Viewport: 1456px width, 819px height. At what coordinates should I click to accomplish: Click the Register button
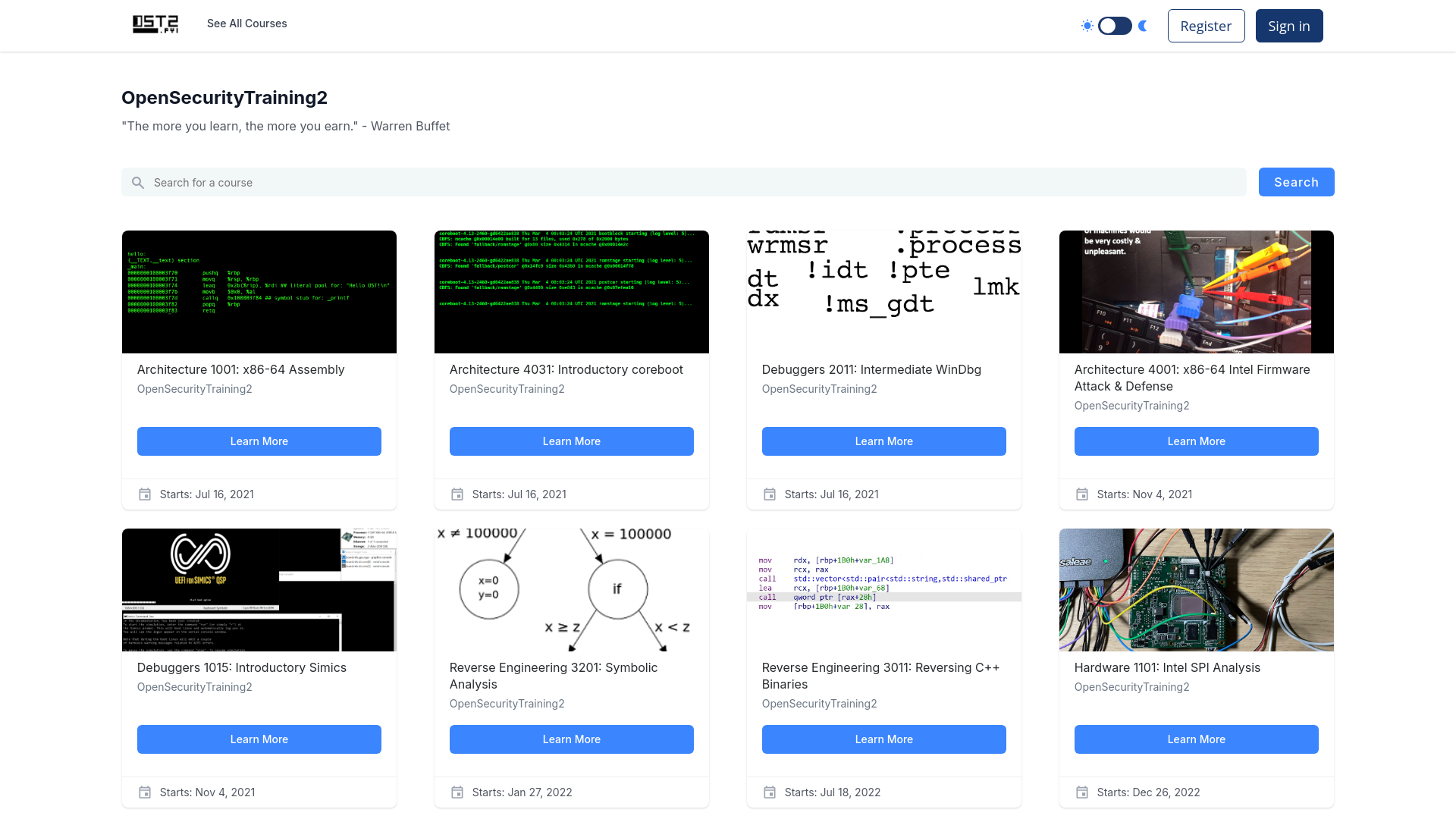1206,26
